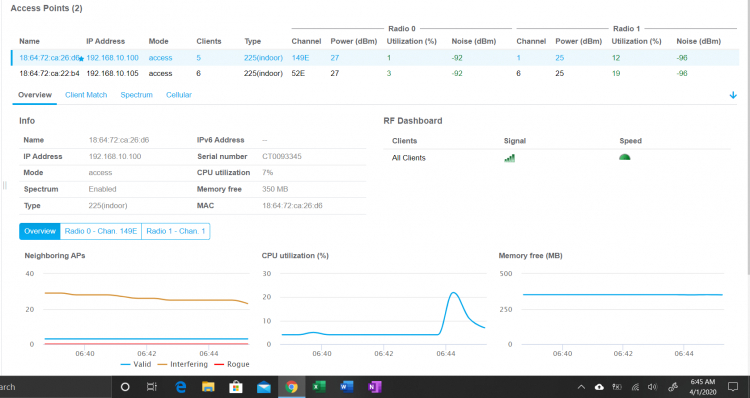Click All Clients in RF Dashboard
The width and height of the screenshot is (750, 398).
tap(408, 158)
